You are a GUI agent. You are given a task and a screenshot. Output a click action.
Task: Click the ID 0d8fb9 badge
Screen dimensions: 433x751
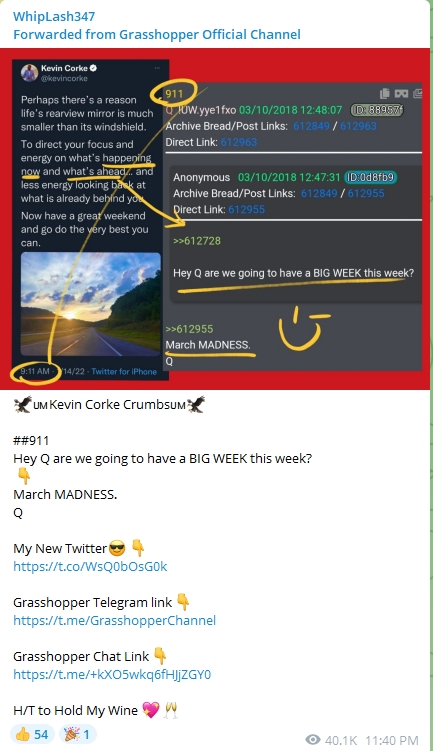click(370, 177)
